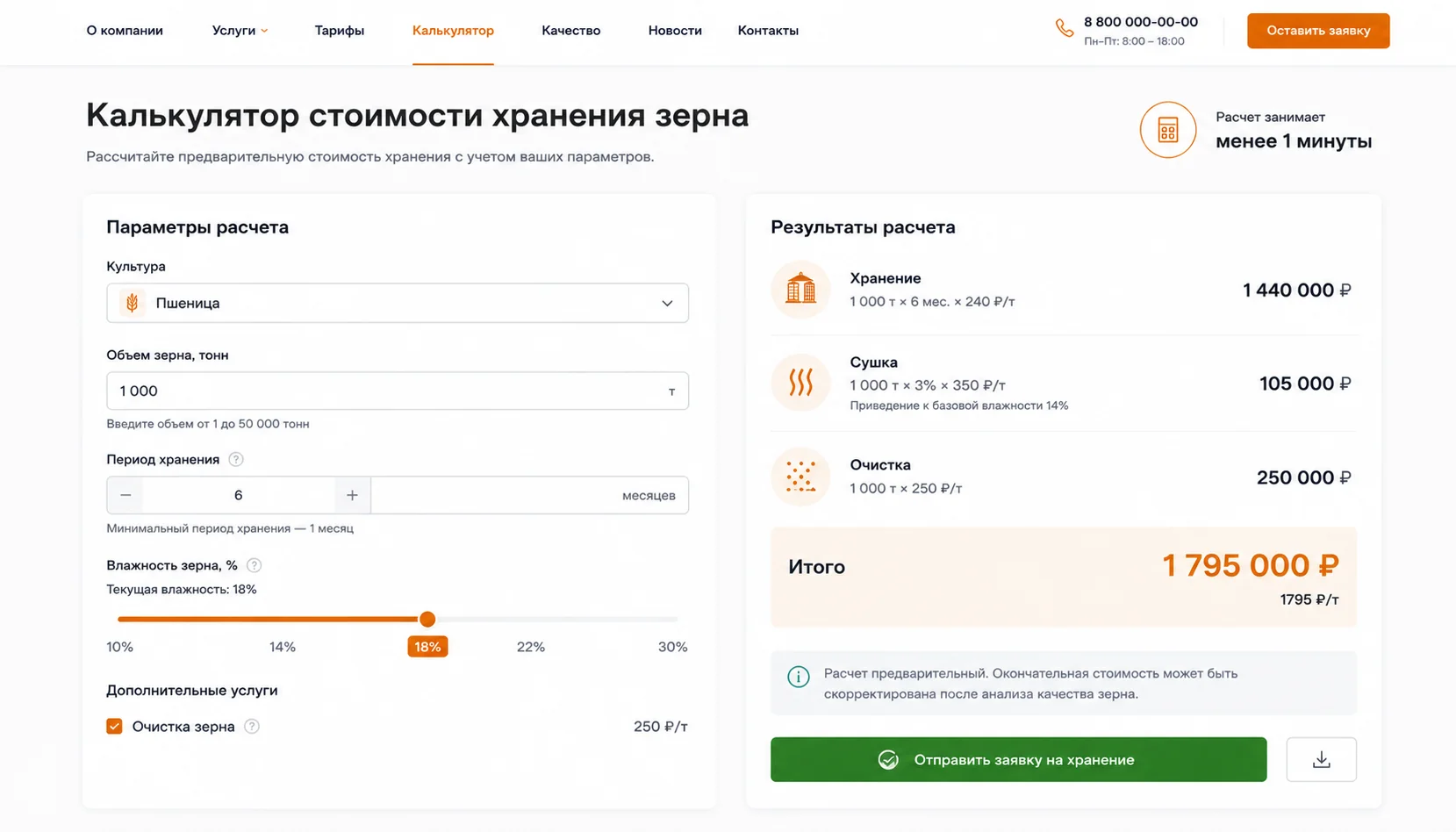Click the storage building icon for Хранение
Image resolution: width=1456 pixels, height=832 pixels.
tap(800, 289)
